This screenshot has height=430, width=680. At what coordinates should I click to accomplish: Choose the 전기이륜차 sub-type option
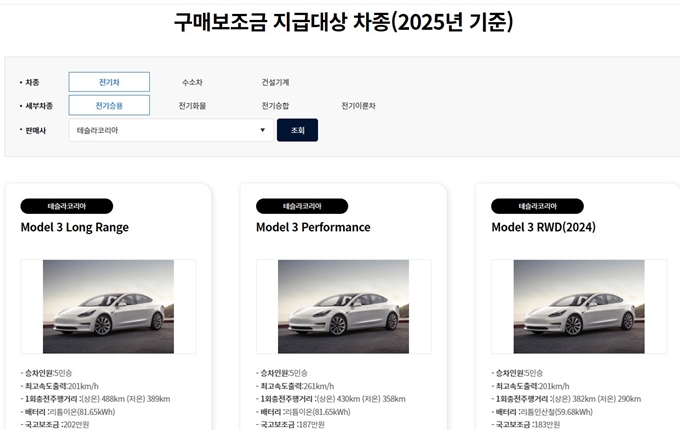click(x=358, y=105)
